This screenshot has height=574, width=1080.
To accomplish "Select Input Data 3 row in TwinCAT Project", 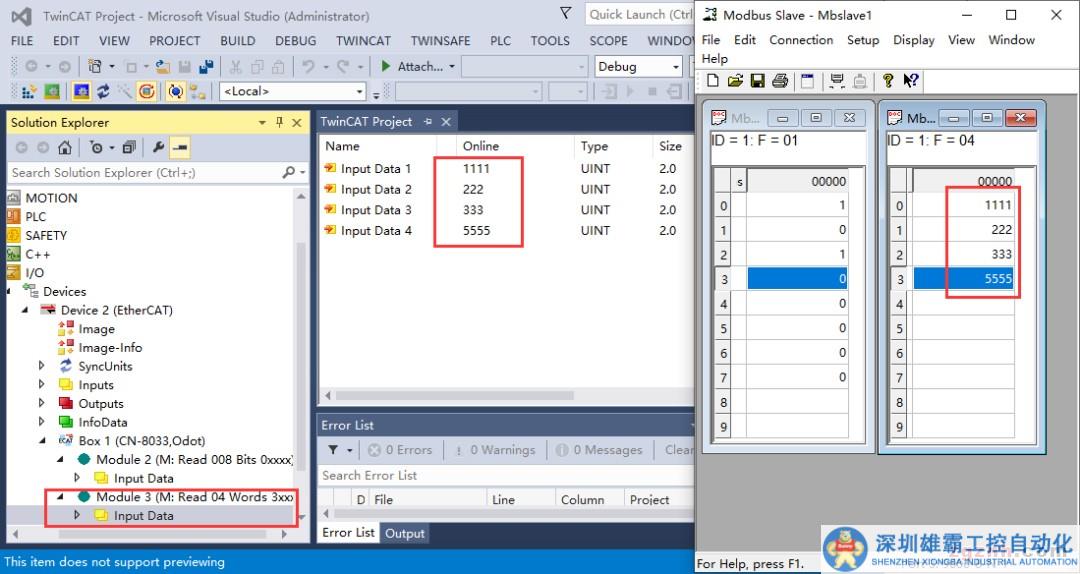I will pos(375,210).
